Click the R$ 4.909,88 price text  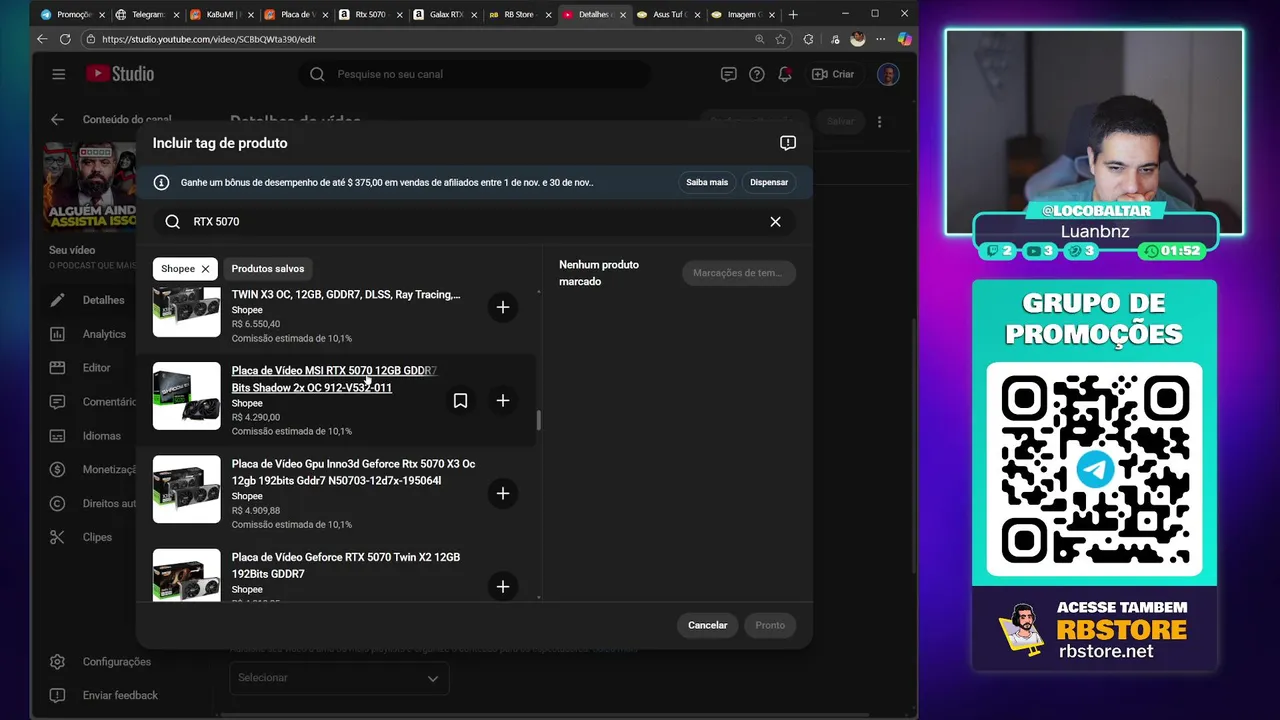[x=256, y=510]
